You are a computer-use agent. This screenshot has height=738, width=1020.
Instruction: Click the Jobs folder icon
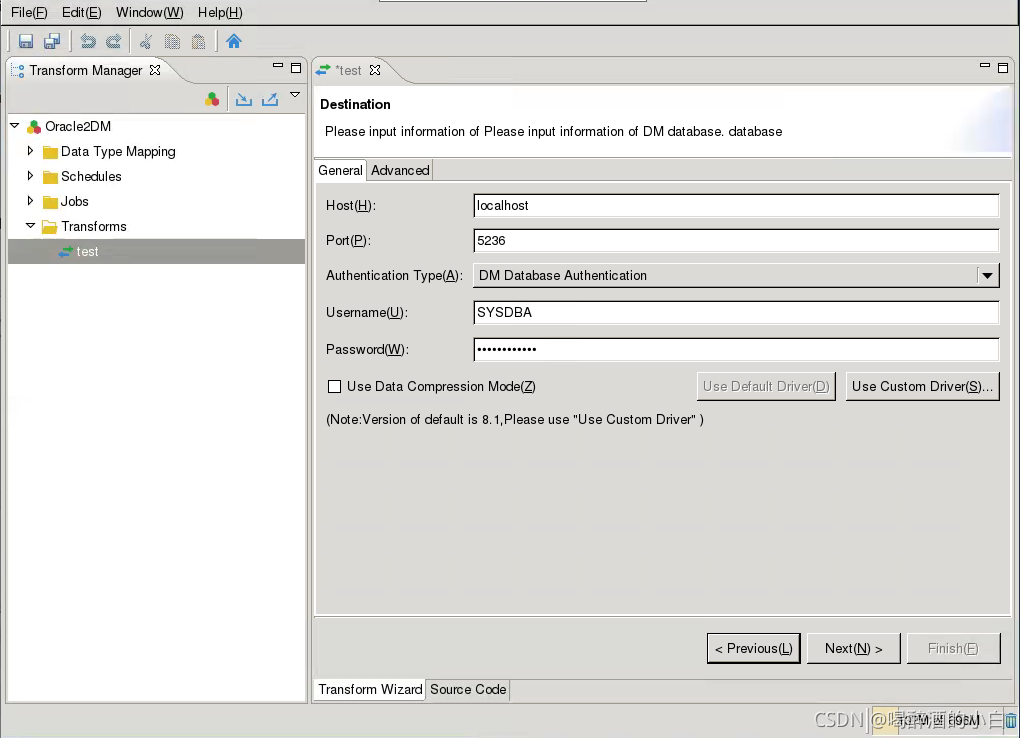[50, 202]
